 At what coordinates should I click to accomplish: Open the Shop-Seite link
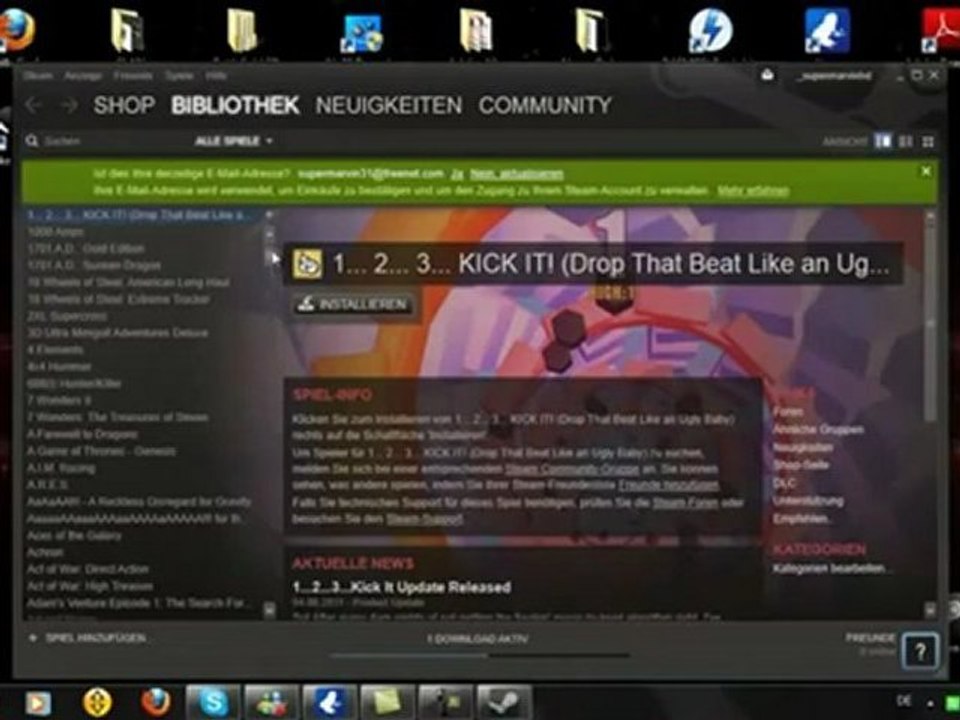click(801, 465)
